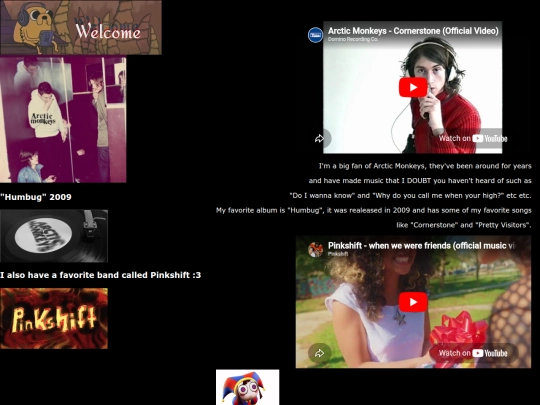
Task: Play the Arctic Monkeys Cornerstone video
Action: click(x=413, y=87)
